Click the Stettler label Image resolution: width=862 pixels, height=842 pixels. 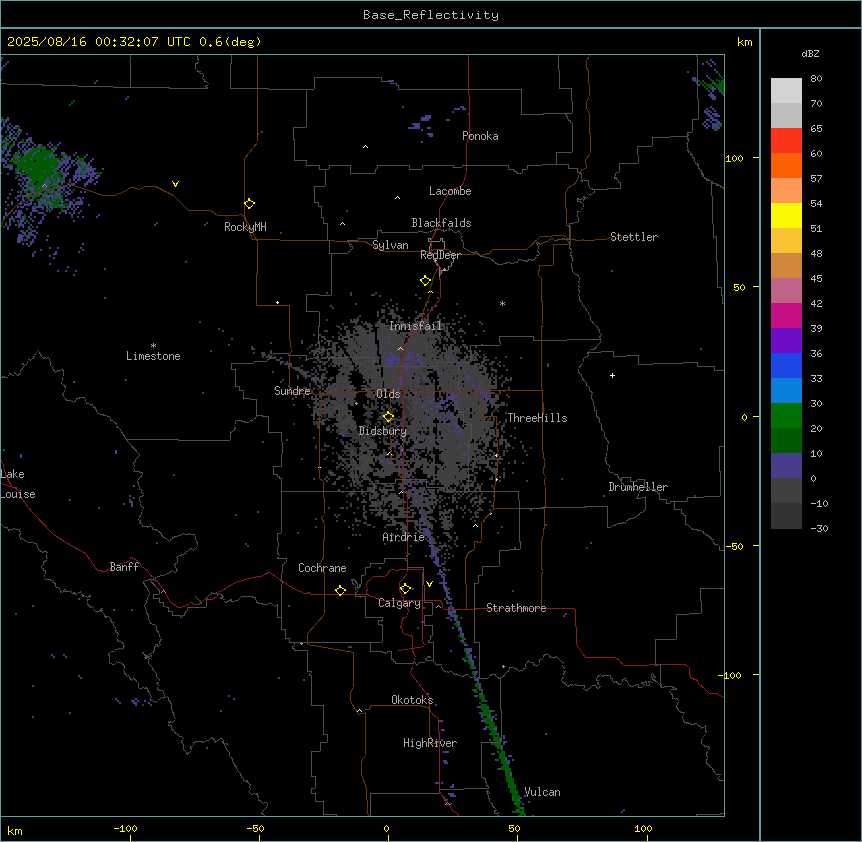tap(634, 237)
